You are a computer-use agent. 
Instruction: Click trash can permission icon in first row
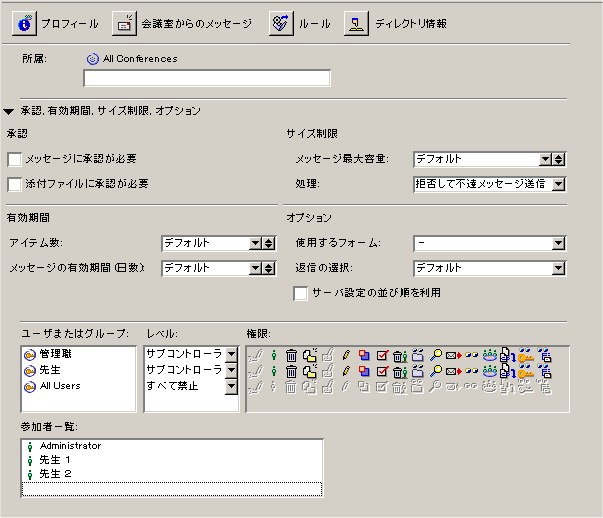pos(291,355)
